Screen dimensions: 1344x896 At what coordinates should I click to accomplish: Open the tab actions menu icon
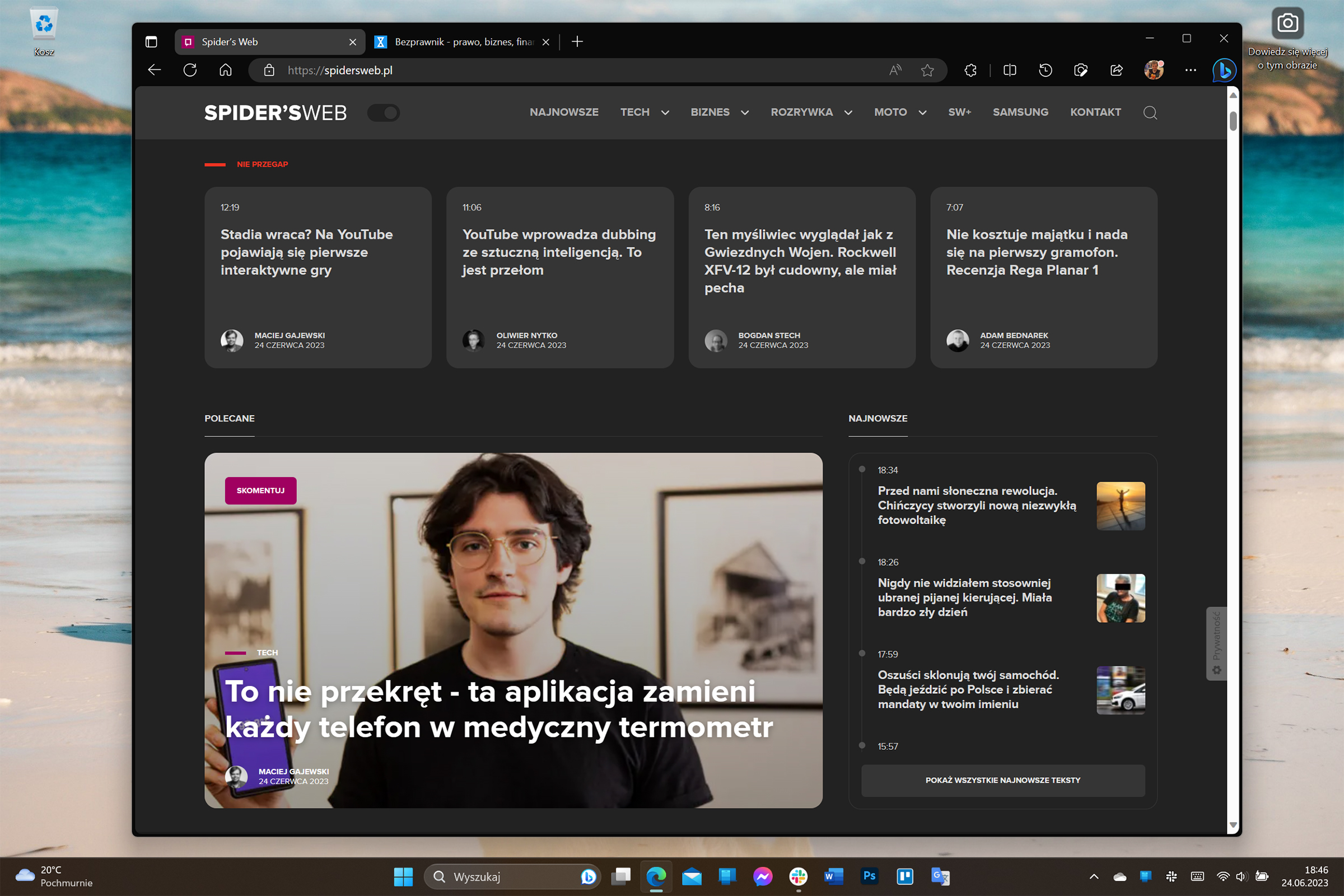[x=151, y=41]
